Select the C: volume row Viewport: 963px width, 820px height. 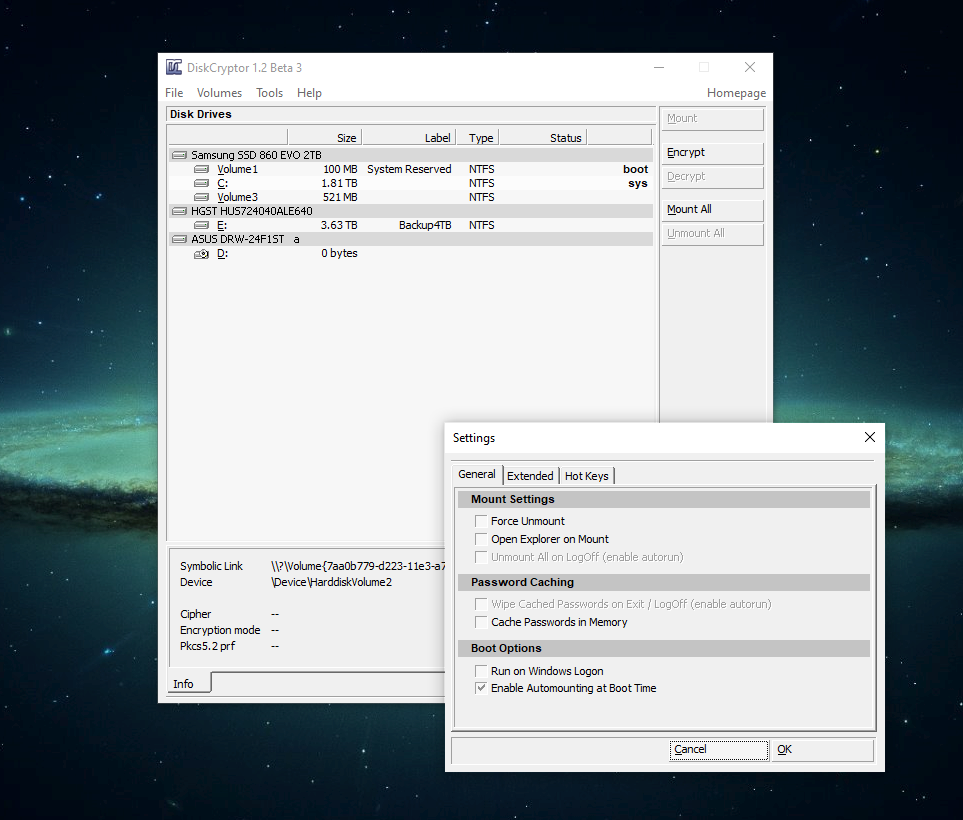pos(411,183)
